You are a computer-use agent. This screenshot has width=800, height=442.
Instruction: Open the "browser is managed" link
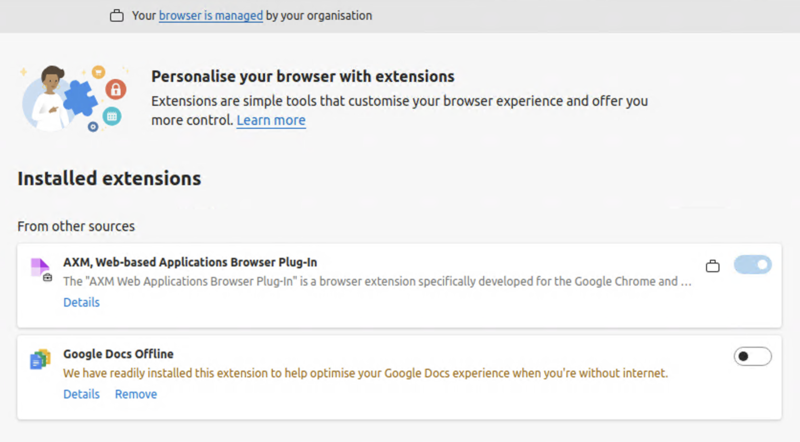[x=211, y=16]
